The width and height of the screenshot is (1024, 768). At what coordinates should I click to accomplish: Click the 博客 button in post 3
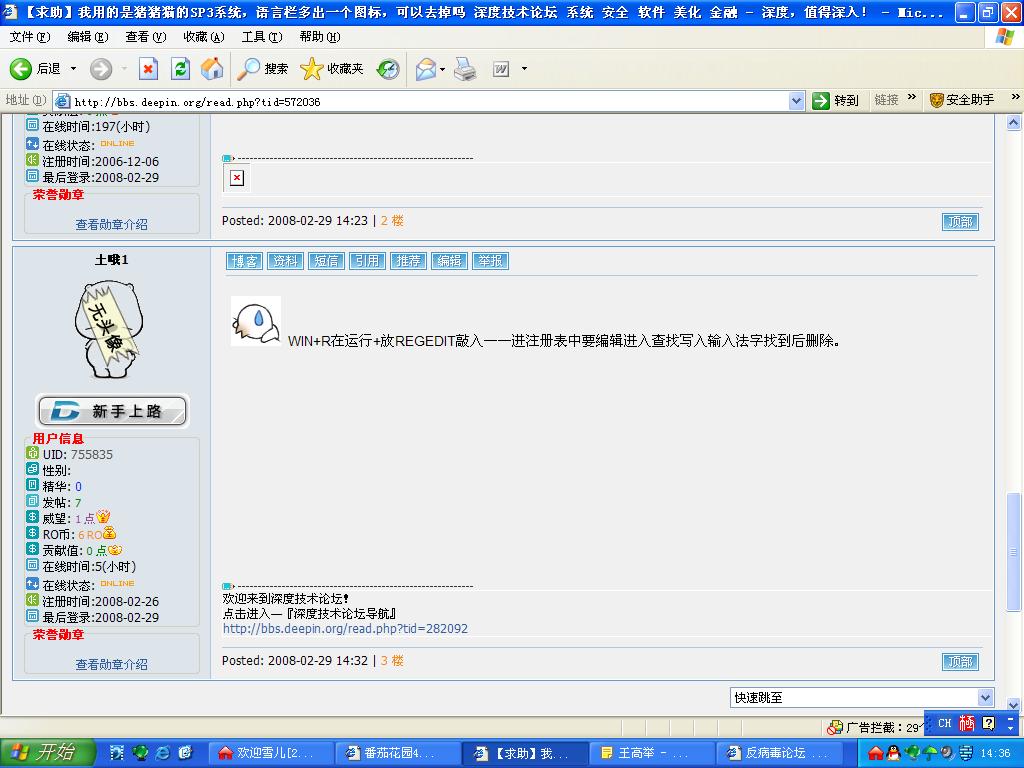[x=244, y=261]
